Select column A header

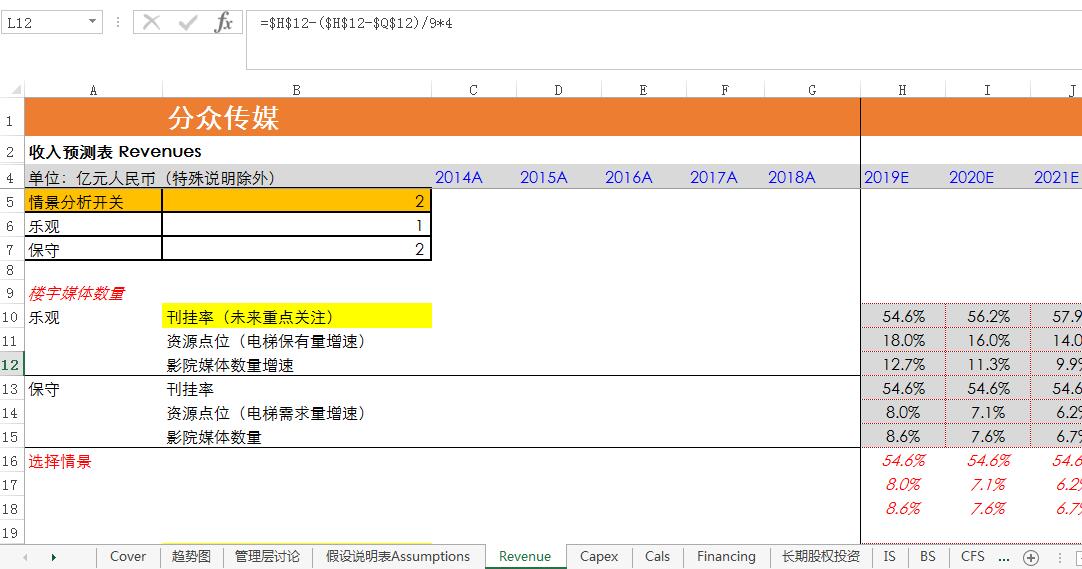pyautogui.click(x=93, y=90)
